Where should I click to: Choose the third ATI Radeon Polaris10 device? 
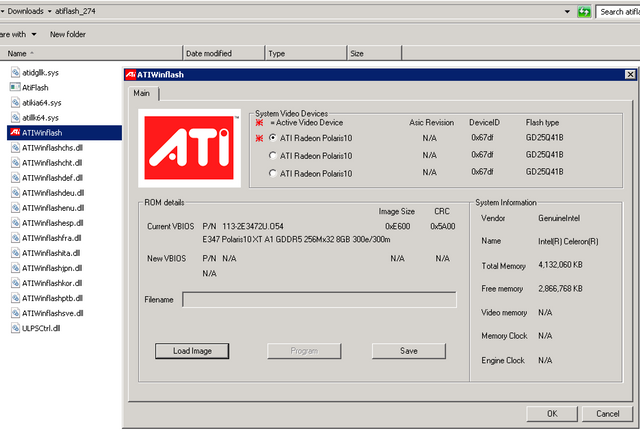[x=273, y=173]
